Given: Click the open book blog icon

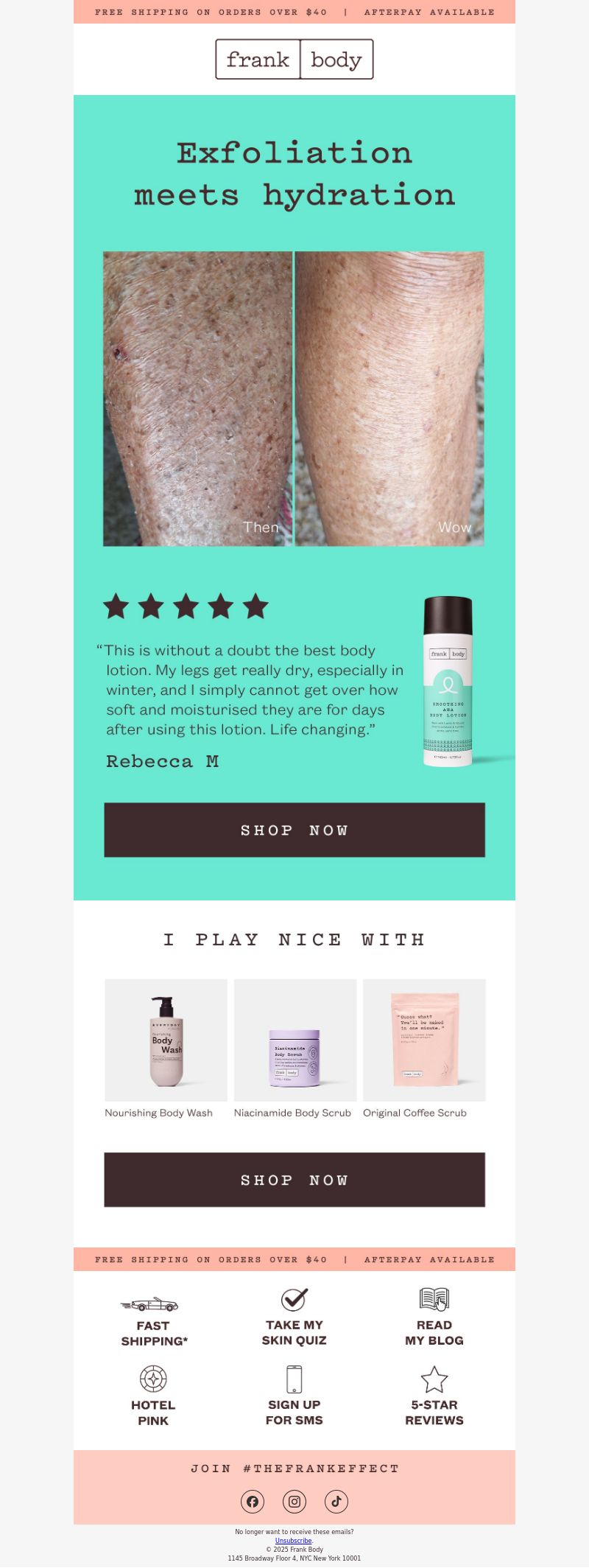Looking at the screenshot, I should tap(434, 1299).
